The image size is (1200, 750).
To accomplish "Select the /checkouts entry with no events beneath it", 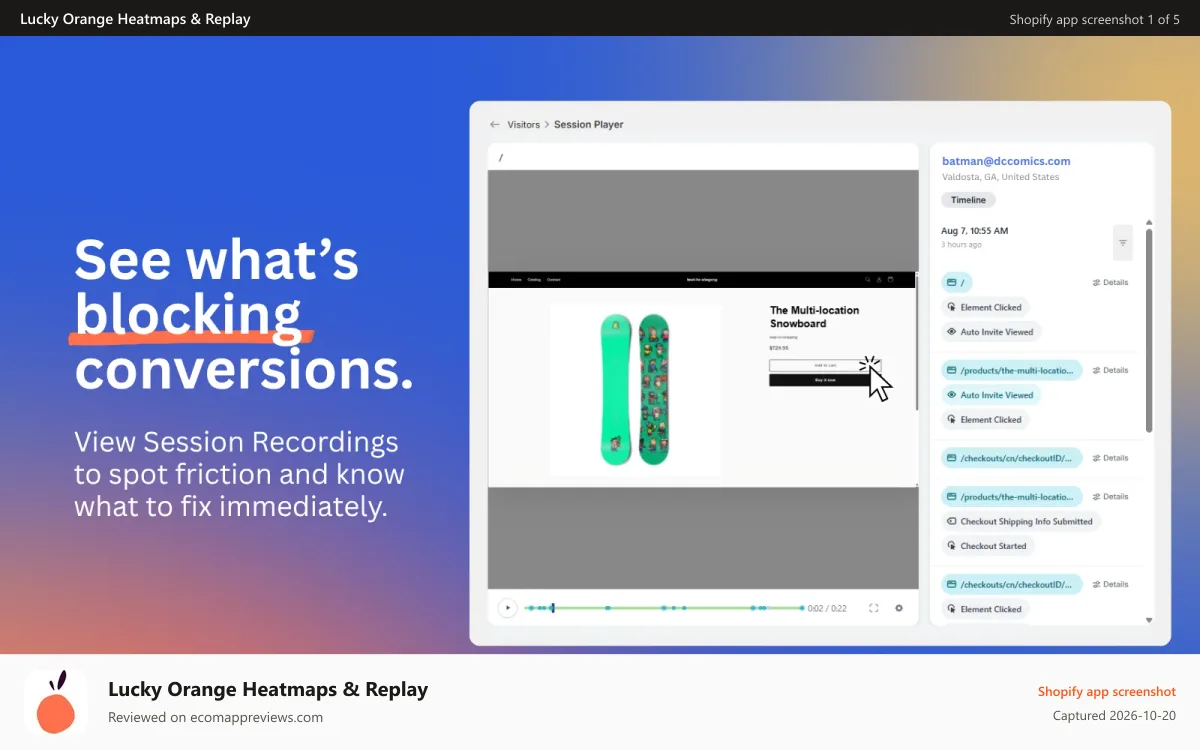I will pyautogui.click(x=1012, y=458).
